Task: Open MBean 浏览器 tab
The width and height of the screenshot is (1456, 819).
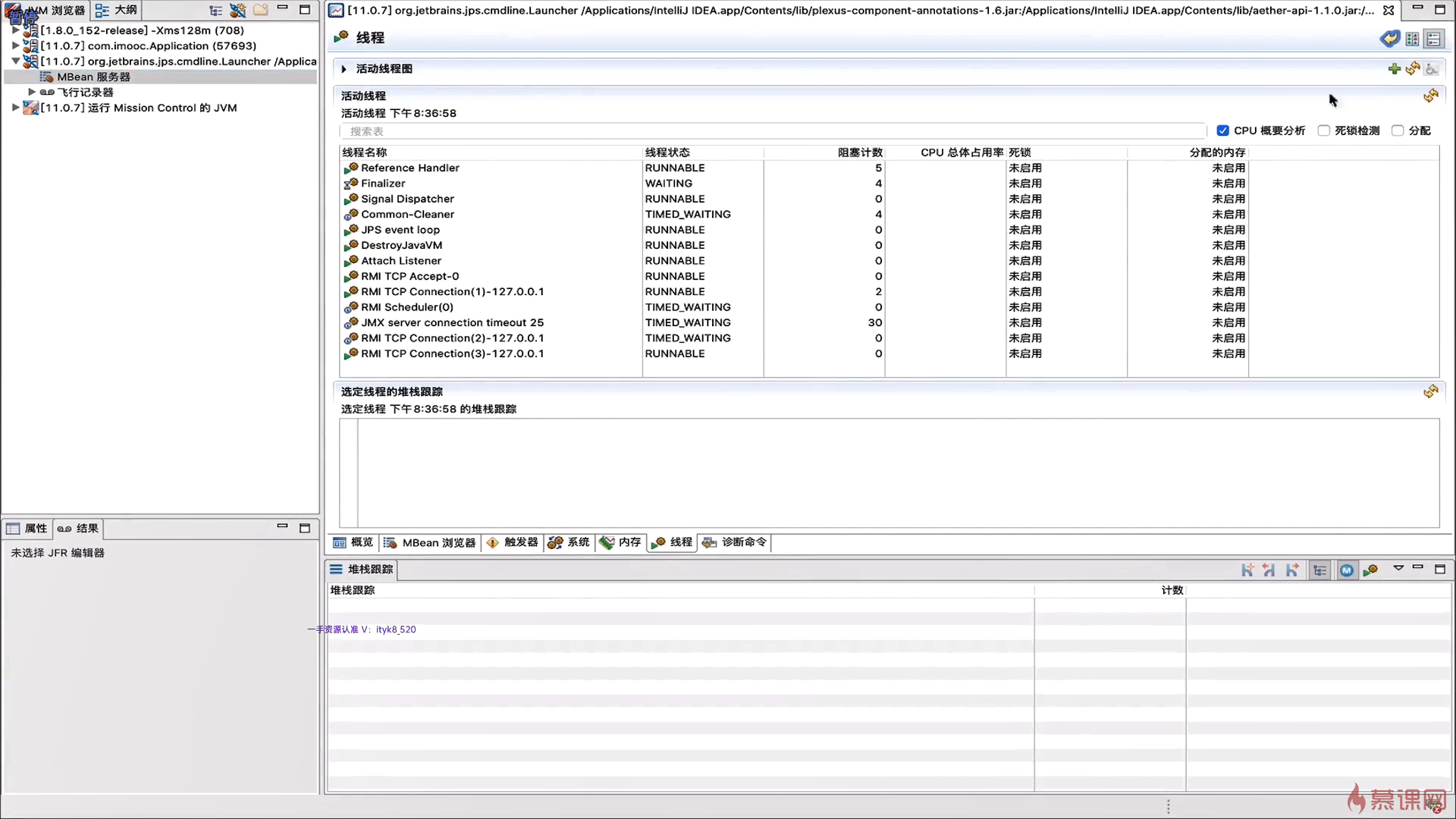Action: [430, 542]
